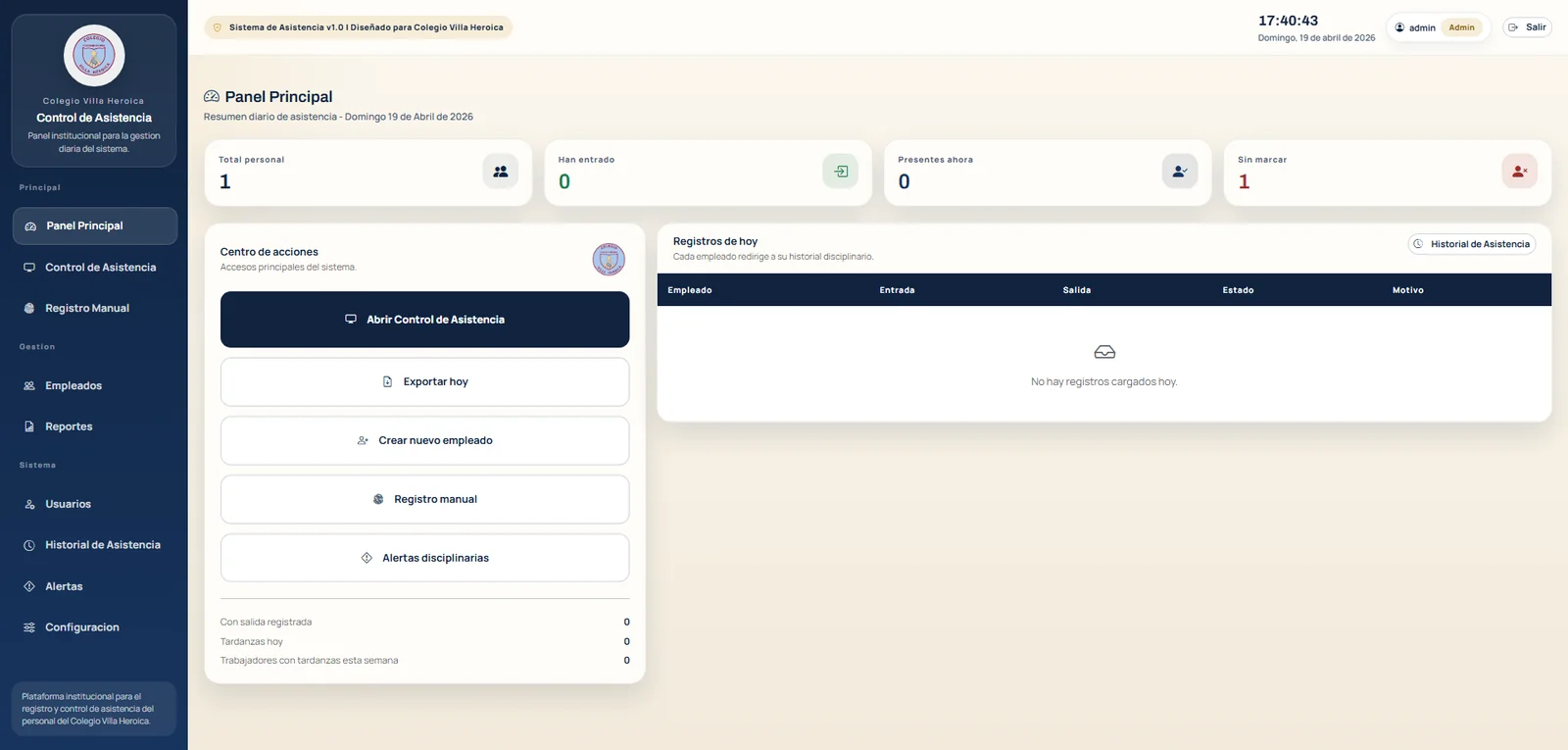Click the Sin marcar stat card
Screen dimensions: 1568x750
[x=1388, y=173]
